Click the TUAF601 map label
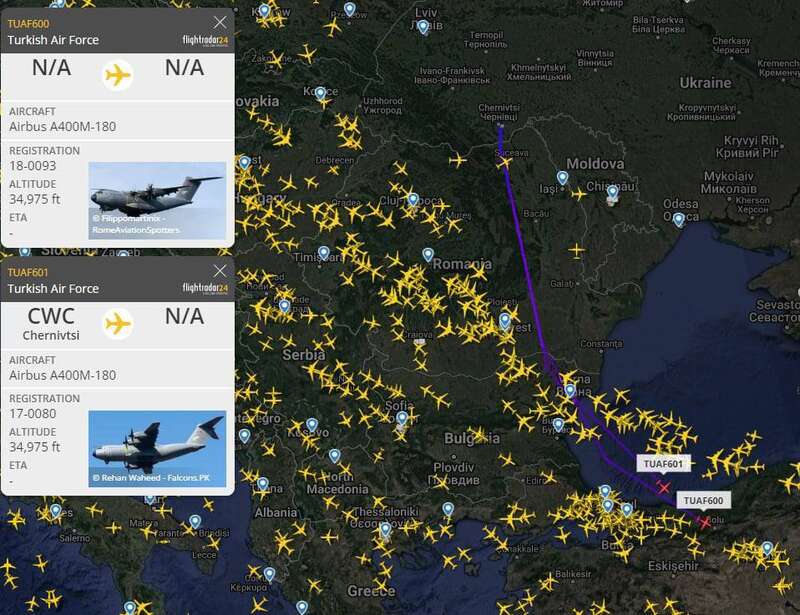This screenshot has width=800, height=615. tap(663, 464)
